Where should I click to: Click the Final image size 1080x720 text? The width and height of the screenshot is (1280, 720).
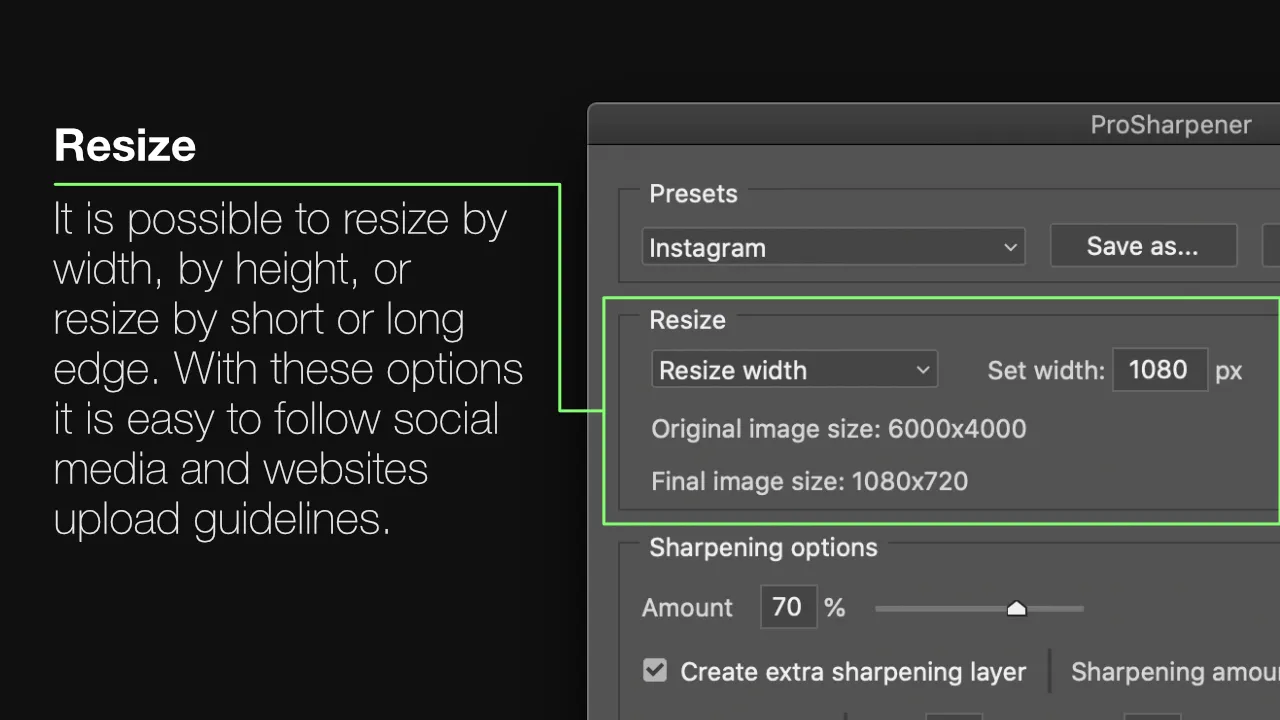click(809, 481)
